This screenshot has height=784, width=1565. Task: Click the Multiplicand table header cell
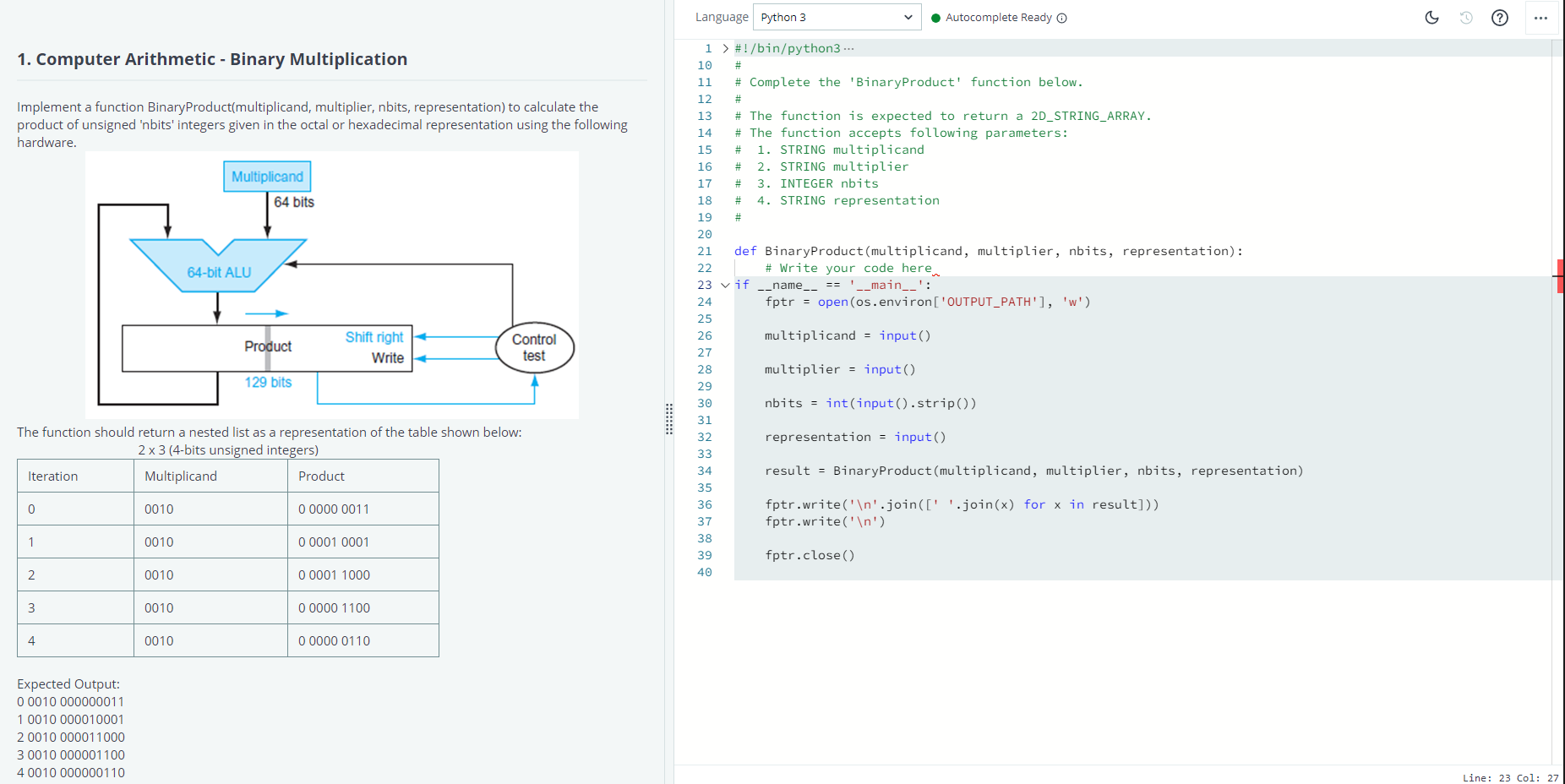click(x=210, y=476)
